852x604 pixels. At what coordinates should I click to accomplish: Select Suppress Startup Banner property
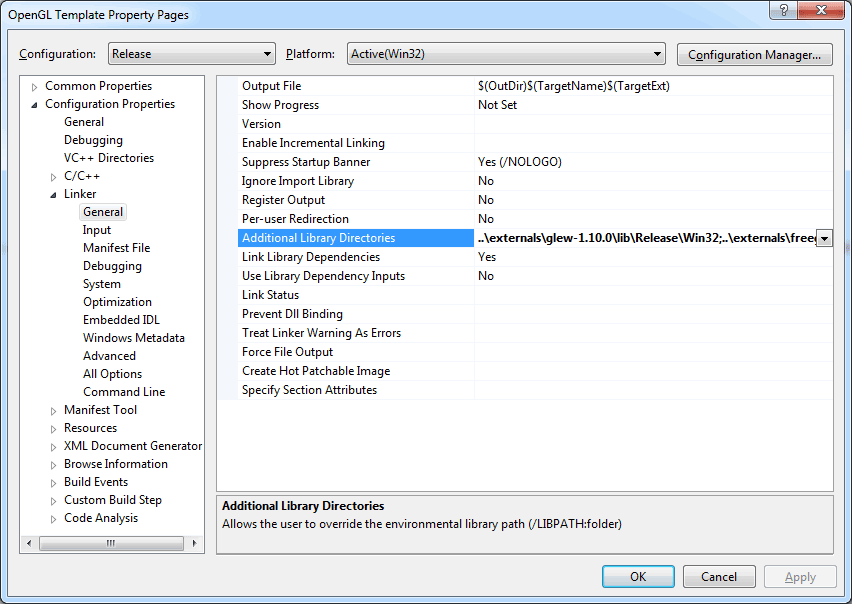(x=355, y=162)
